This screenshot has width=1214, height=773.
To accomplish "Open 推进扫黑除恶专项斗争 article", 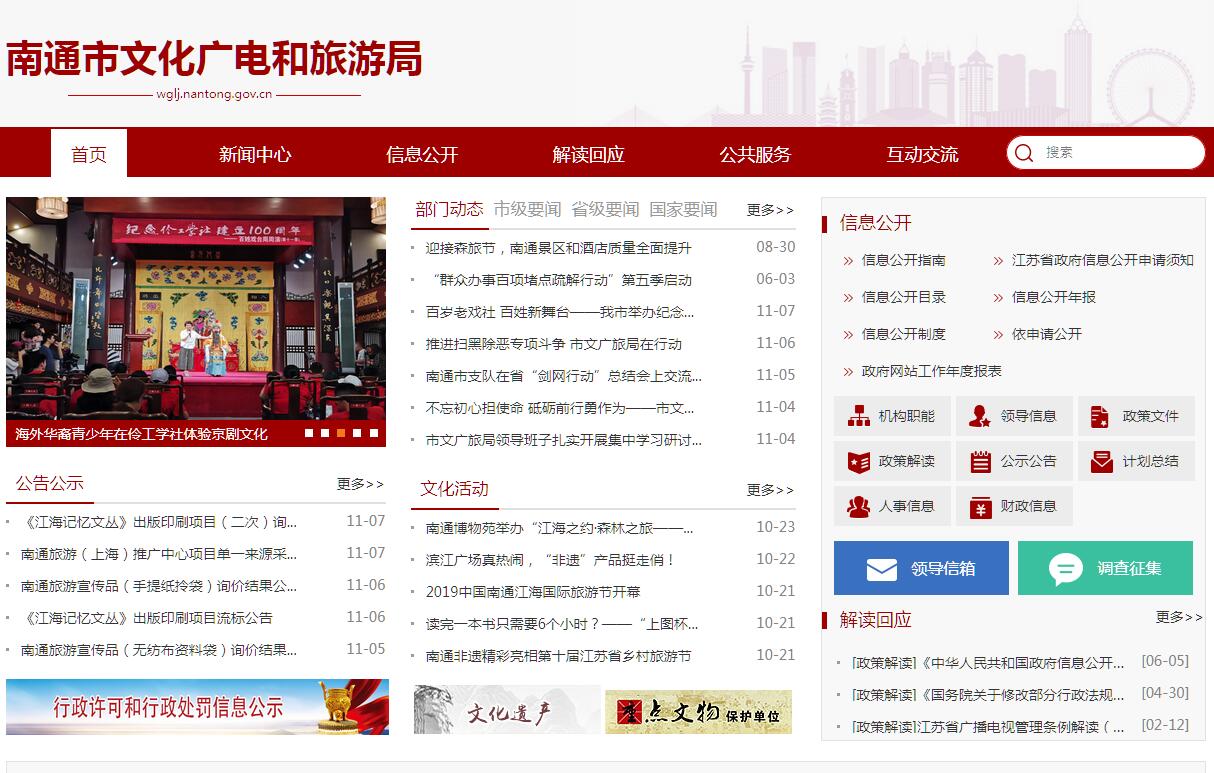I will (x=553, y=344).
